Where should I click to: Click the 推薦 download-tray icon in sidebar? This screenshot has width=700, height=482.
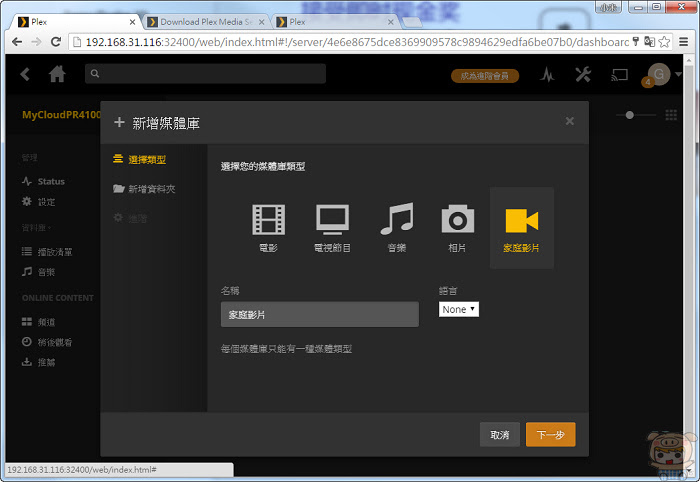(x=27, y=362)
